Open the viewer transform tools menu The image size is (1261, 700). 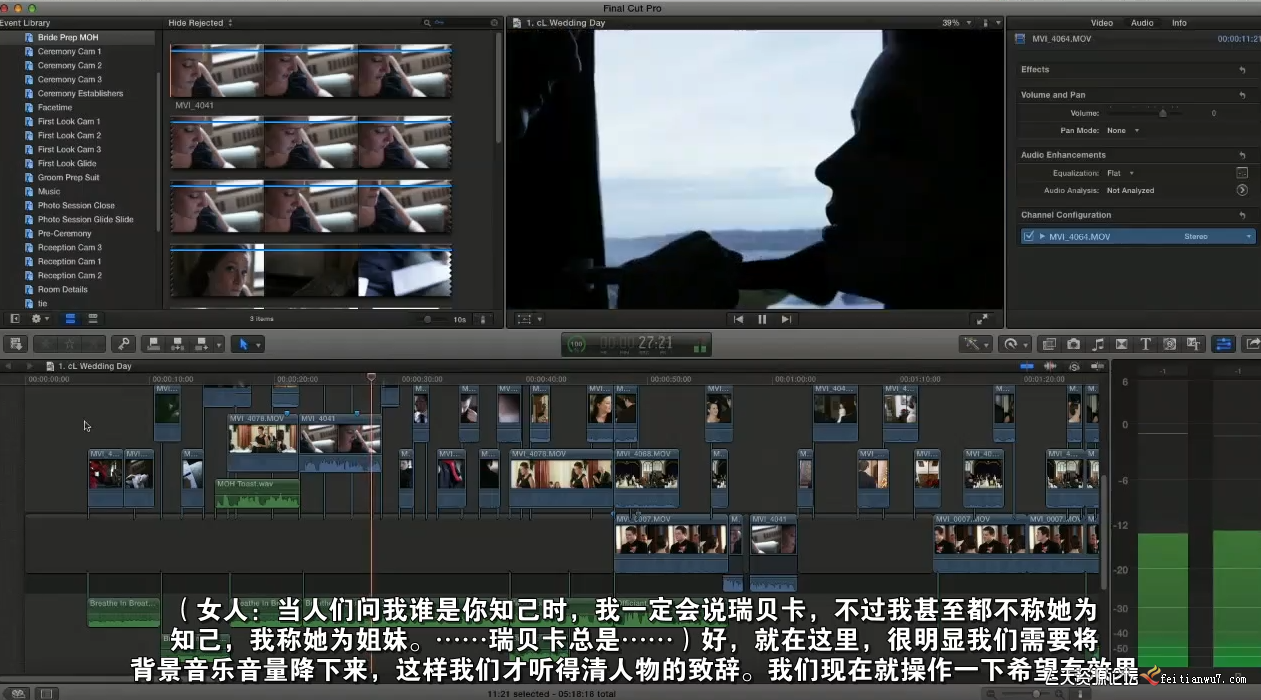pos(528,319)
